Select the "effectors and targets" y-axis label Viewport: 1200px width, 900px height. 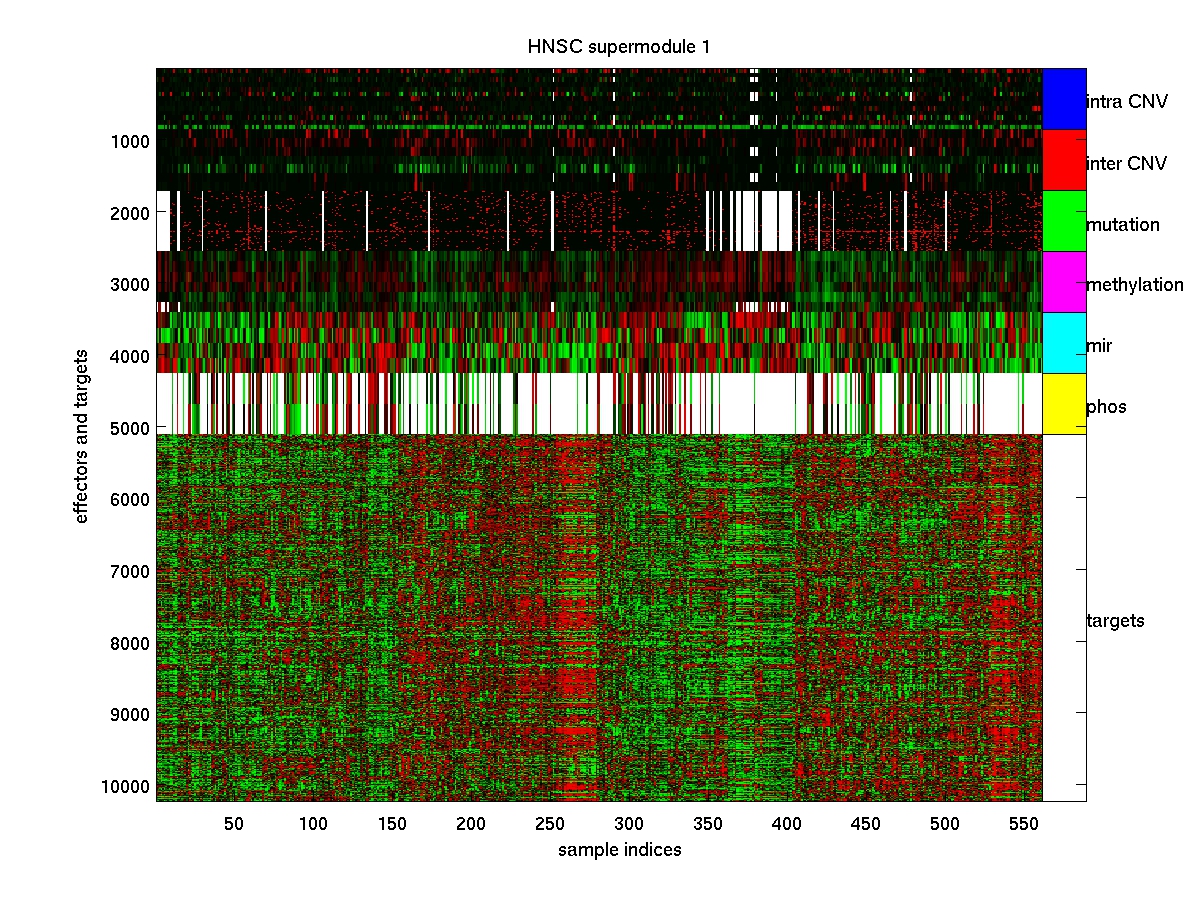[x=82, y=435]
